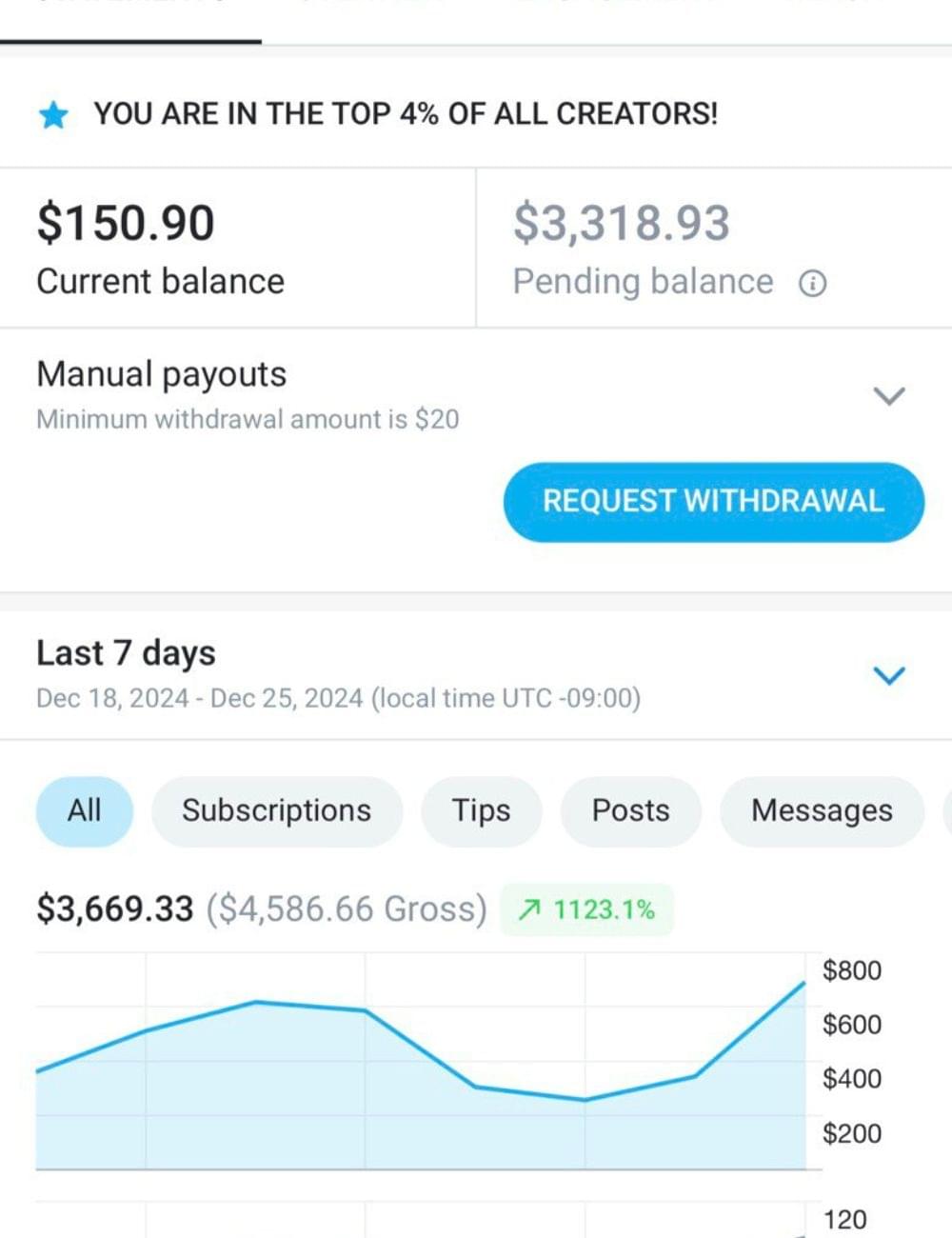The height and width of the screenshot is (1238, 952).
Task: Show earnings from Posts
Action: (x=630, y=810)
